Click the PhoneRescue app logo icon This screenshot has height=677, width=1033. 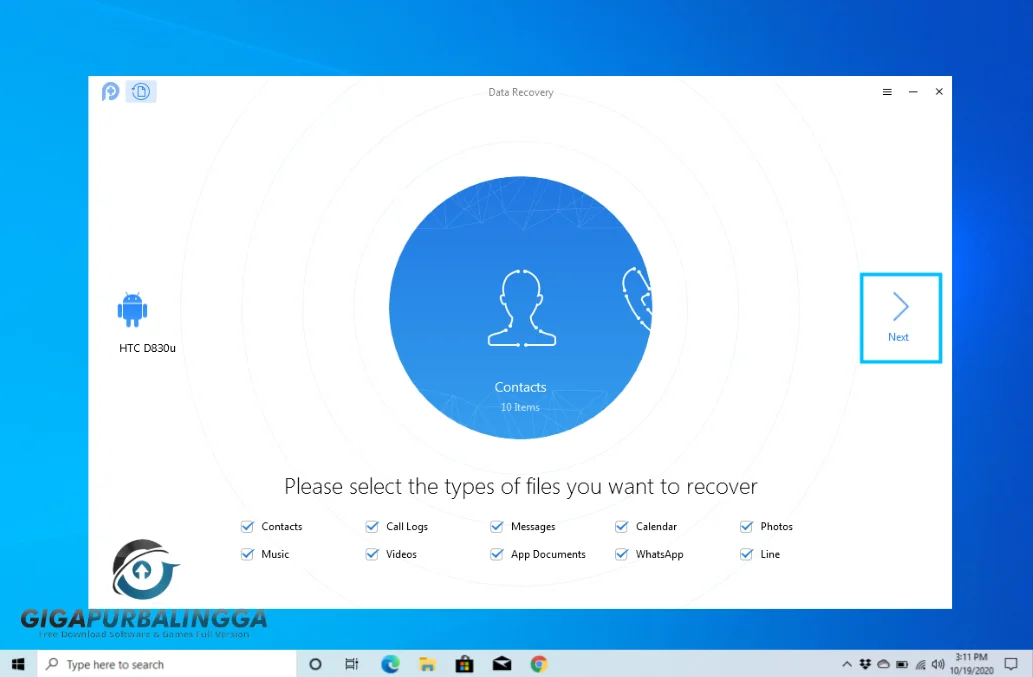(110, 91)
